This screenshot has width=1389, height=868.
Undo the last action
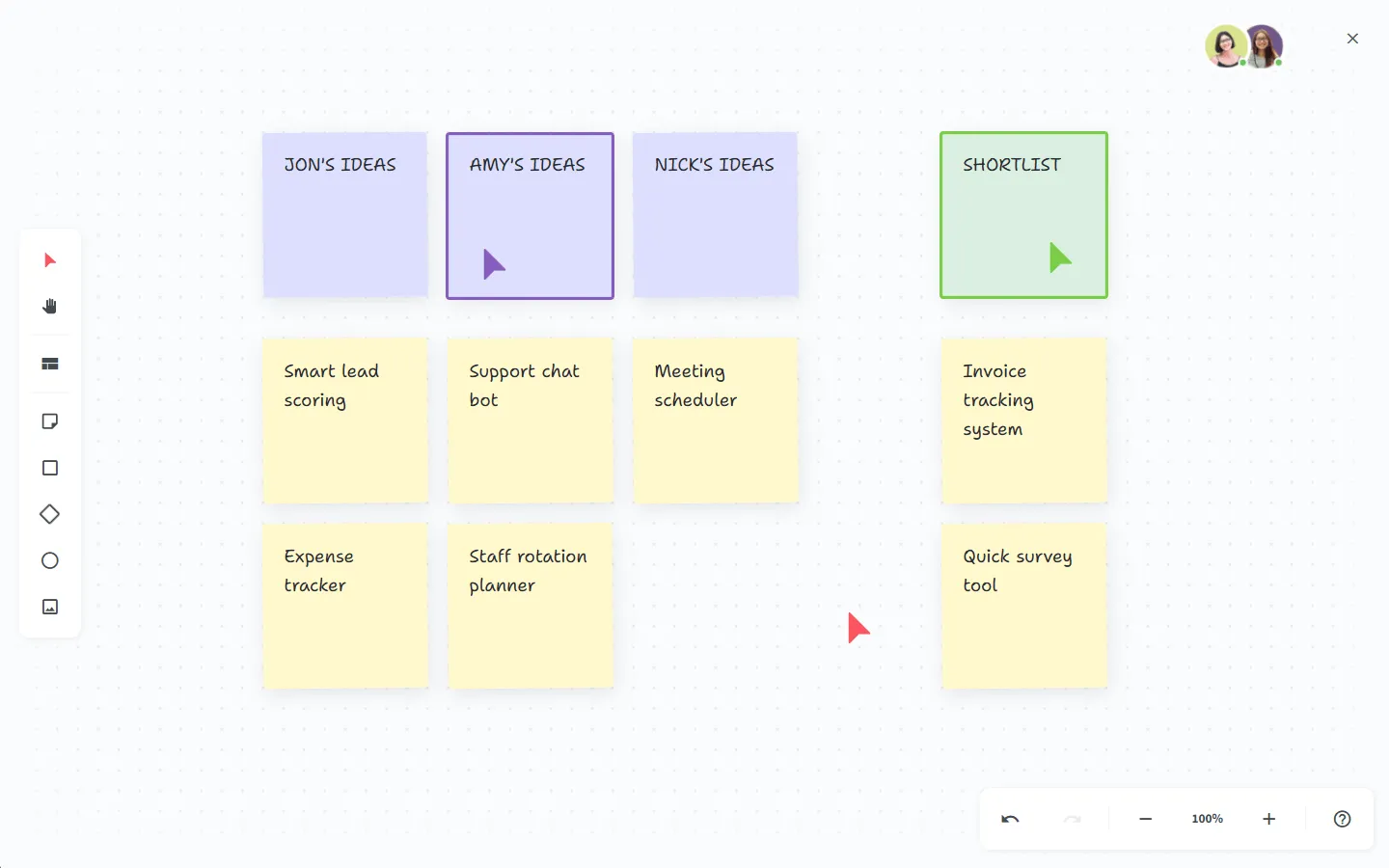1010,819
